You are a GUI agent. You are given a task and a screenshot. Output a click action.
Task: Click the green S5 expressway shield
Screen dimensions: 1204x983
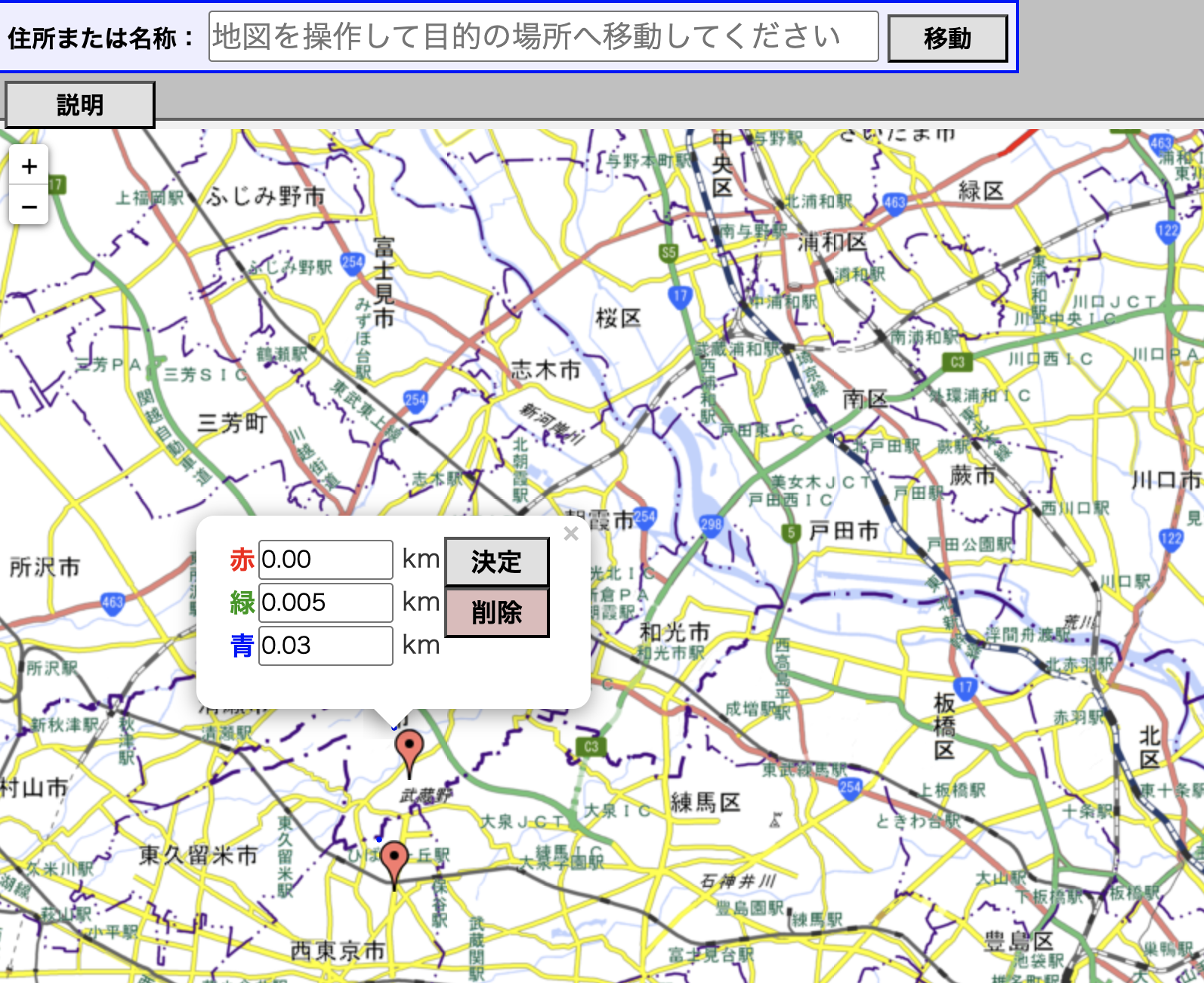[x=668, y=252]
